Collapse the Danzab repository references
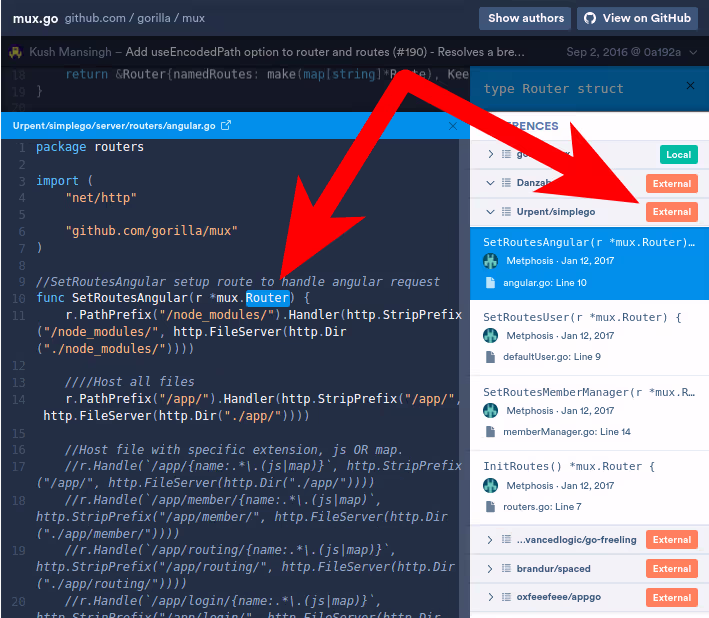 click(x=490, y=183)
